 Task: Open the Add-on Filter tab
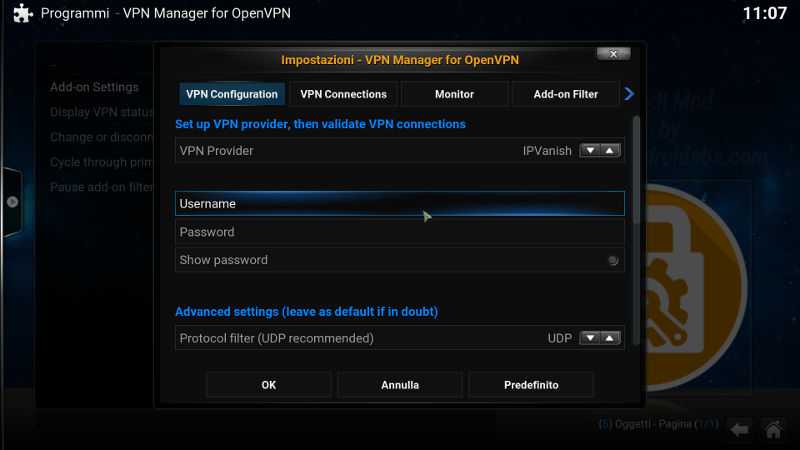565,94
